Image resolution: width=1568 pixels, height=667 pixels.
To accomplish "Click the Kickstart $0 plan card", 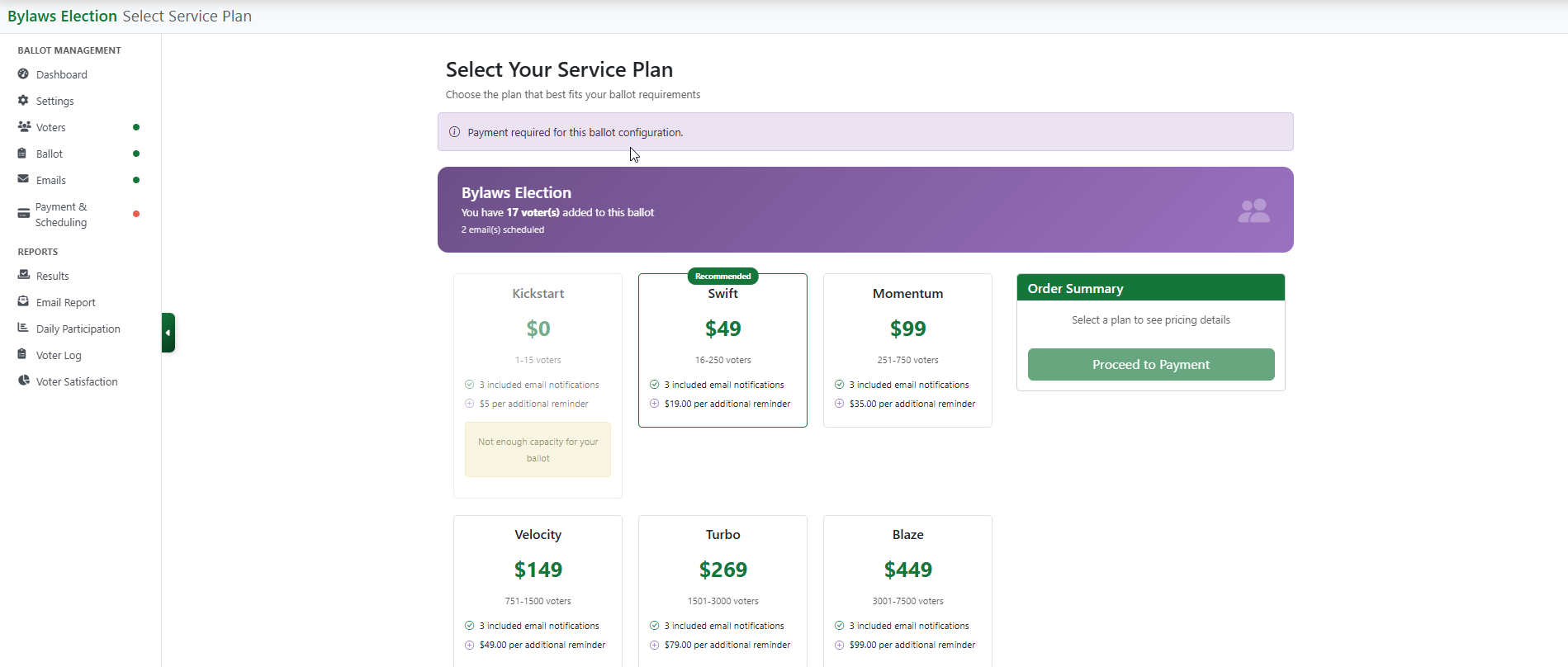I will 538,386.
